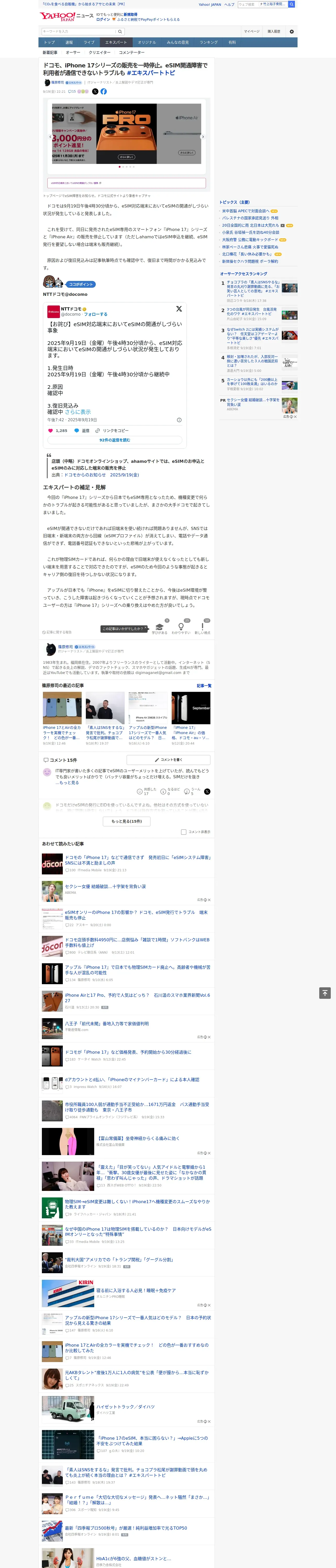The width and height of the screenshot is (336, 1568).
Task: Open the 素人はSNSをするな recent-article thumbnail
Action: coord(105,708)
